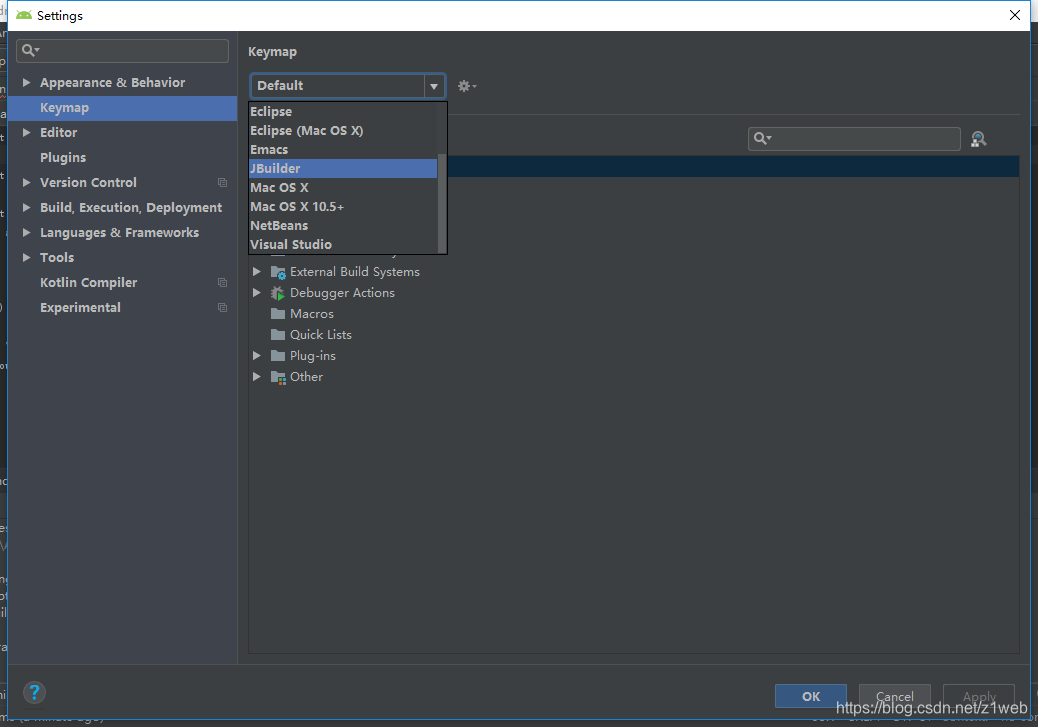Expand the Other node
This screenshot has width=1038, height=727.
click(257, 377)
